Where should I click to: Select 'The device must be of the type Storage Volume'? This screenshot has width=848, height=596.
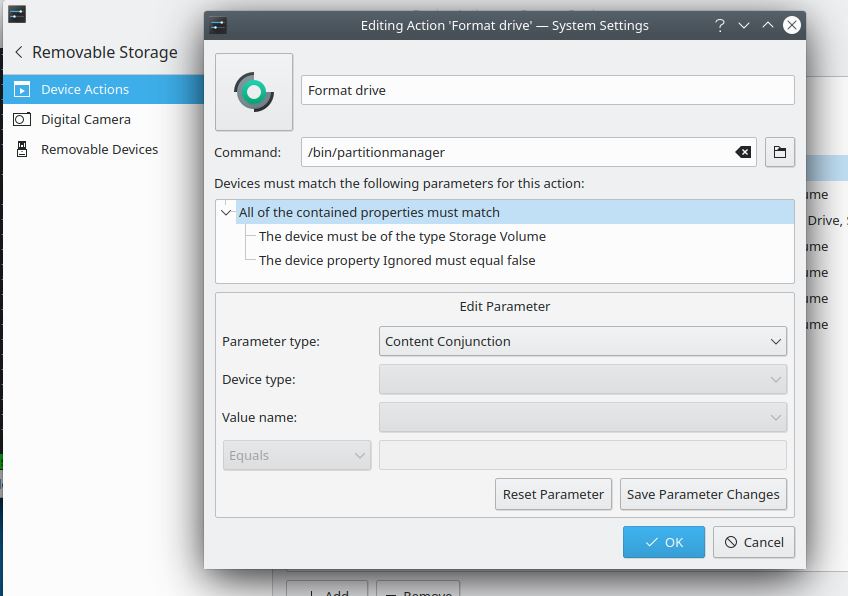[x=402, y=236]
